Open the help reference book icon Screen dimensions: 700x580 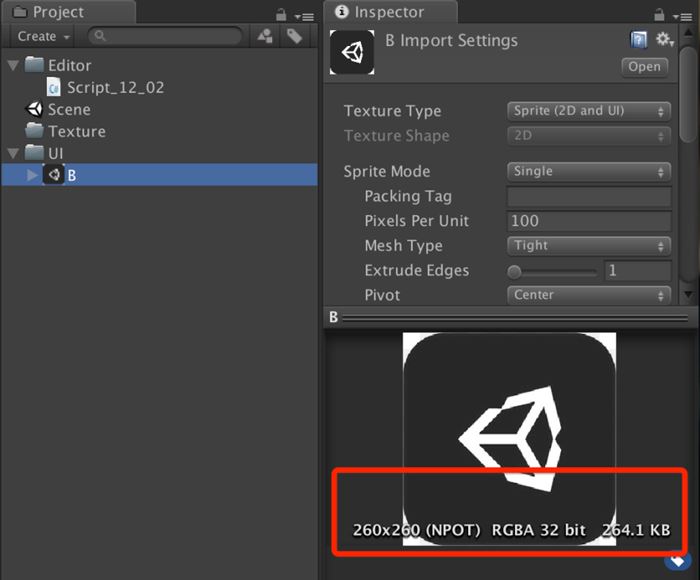click(639, 40)
